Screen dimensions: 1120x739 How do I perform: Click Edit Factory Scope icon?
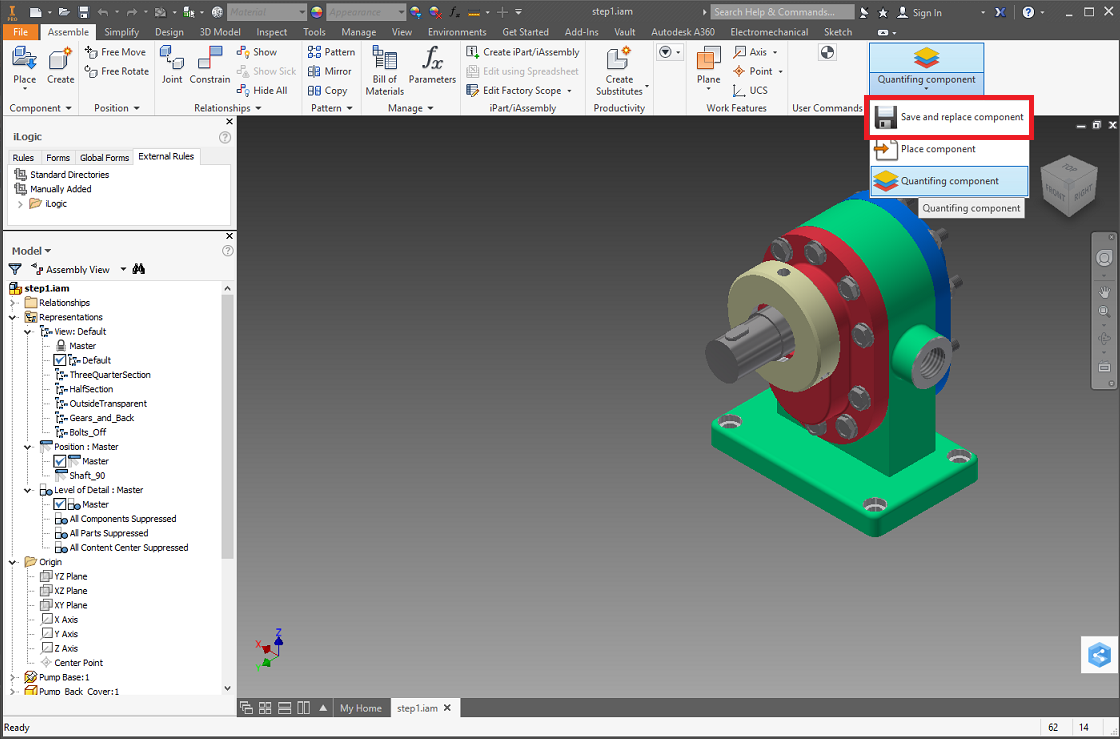click(472, 91)
